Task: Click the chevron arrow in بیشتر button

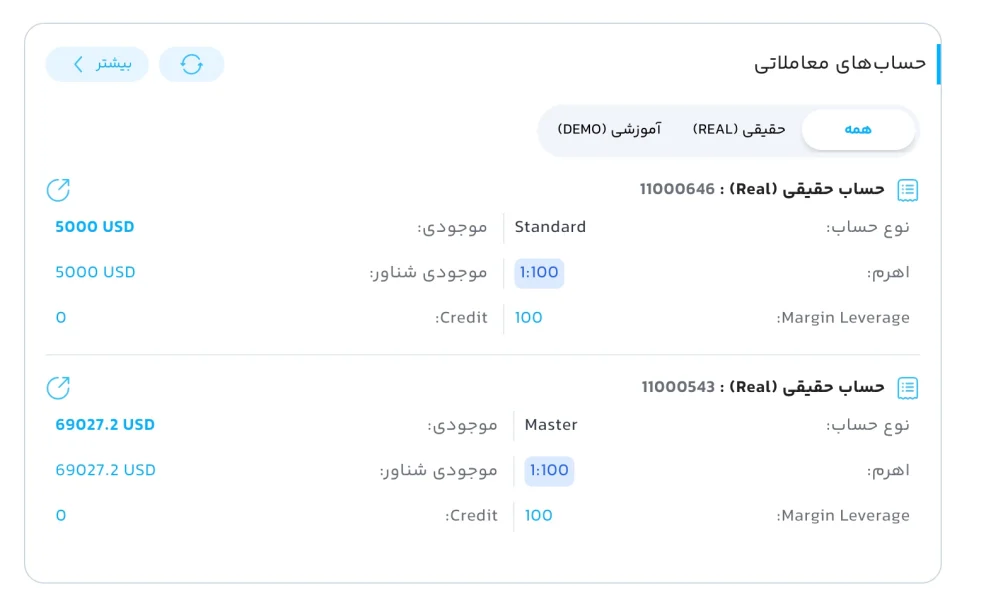Action: 78,65
